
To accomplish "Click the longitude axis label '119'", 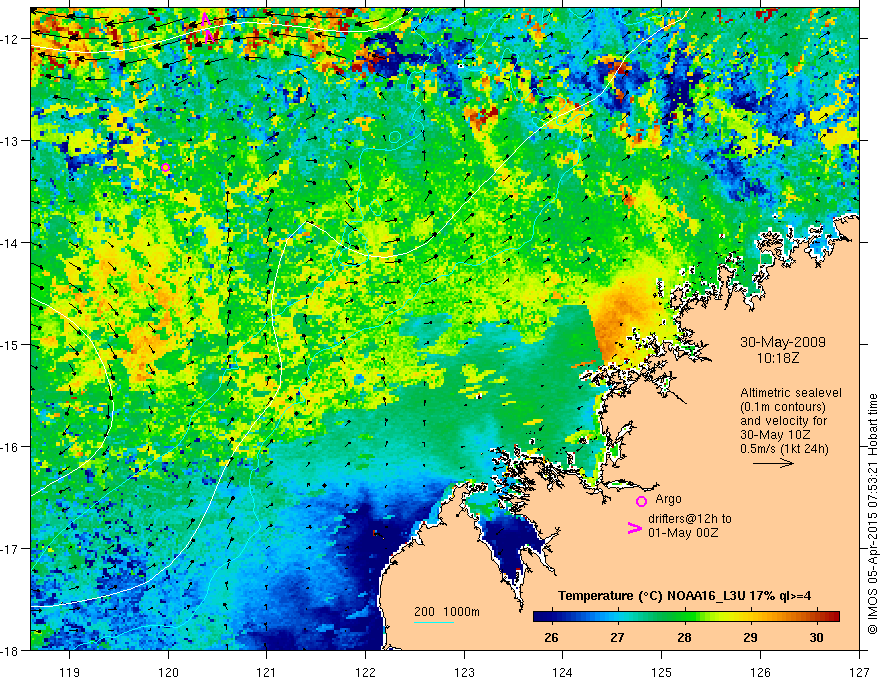I will 70,672.
